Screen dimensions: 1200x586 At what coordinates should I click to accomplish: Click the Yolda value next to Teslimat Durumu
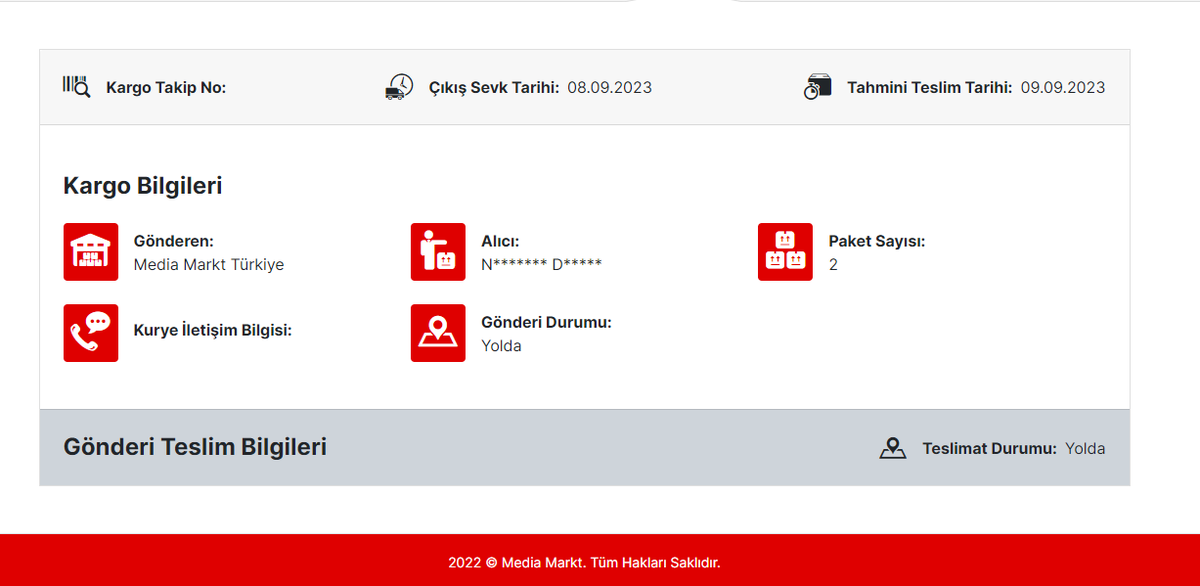[1085, 449]
